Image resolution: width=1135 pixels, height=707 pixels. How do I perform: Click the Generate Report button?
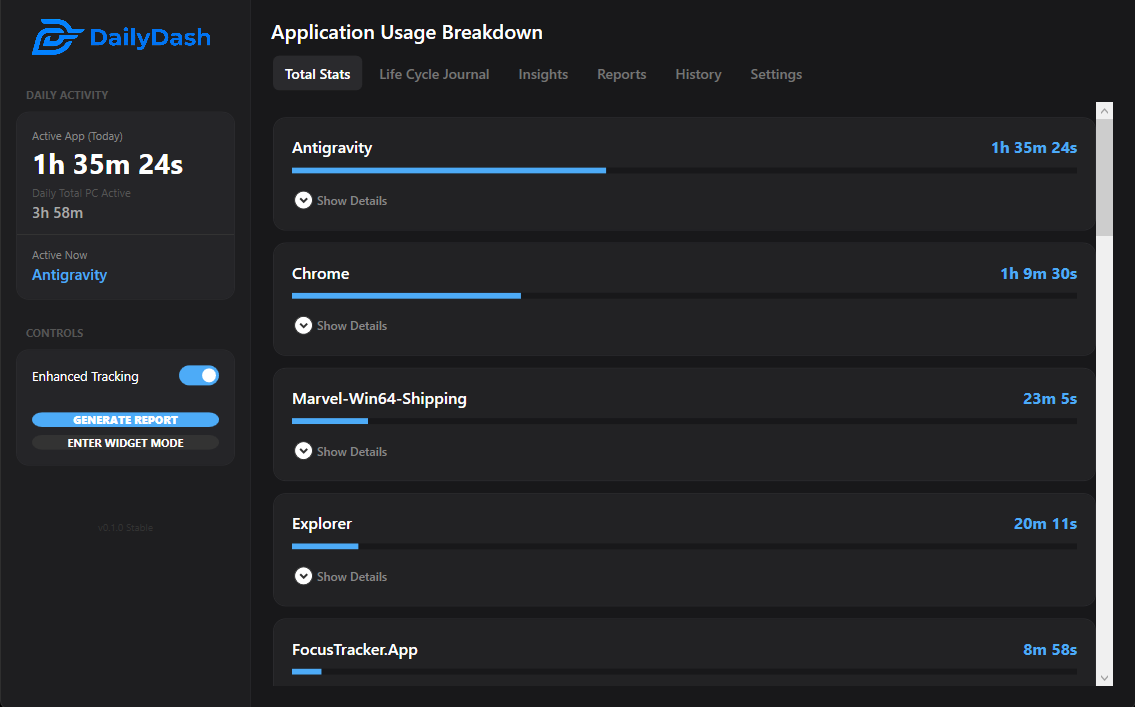[125, 420]
